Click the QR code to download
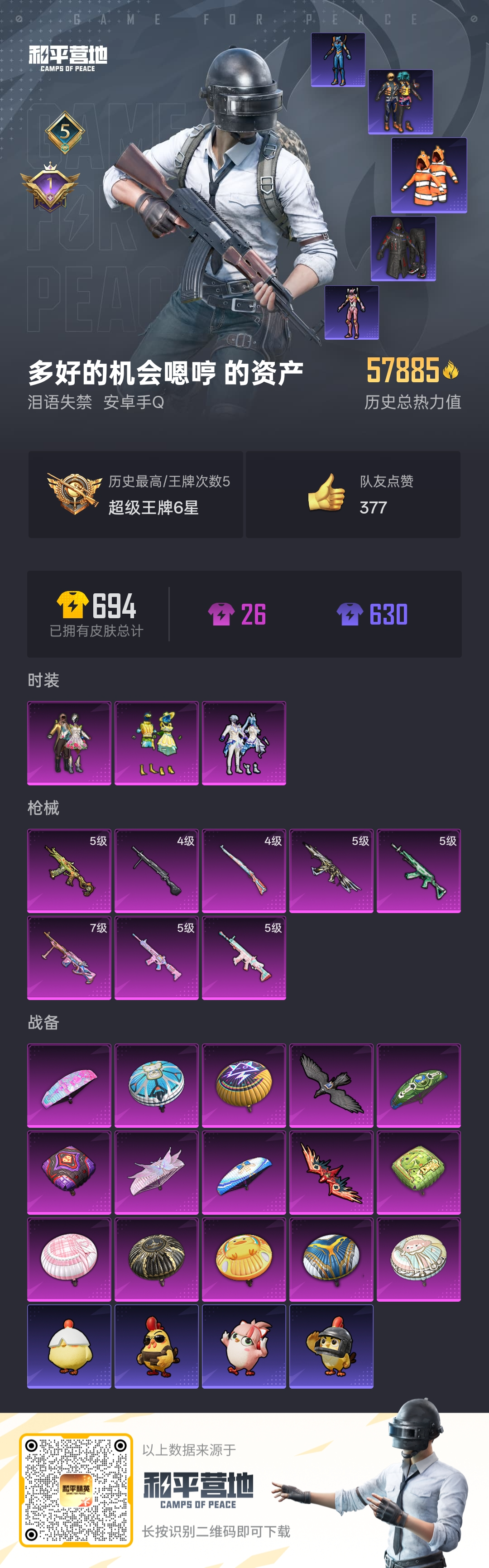 tap(76, 1490)
